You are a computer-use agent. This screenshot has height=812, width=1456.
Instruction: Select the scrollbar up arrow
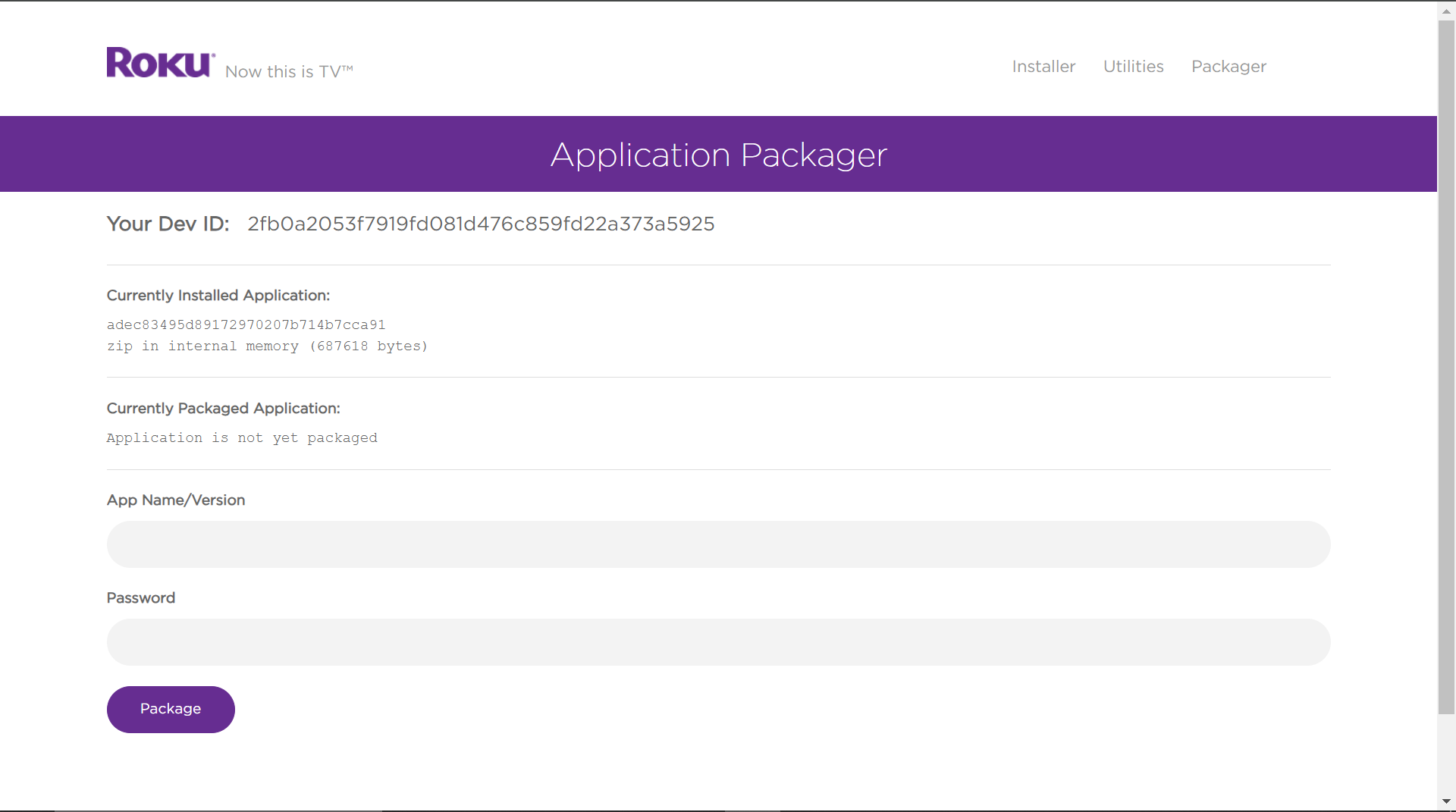pyautogui.click(x=1447, y=11)
